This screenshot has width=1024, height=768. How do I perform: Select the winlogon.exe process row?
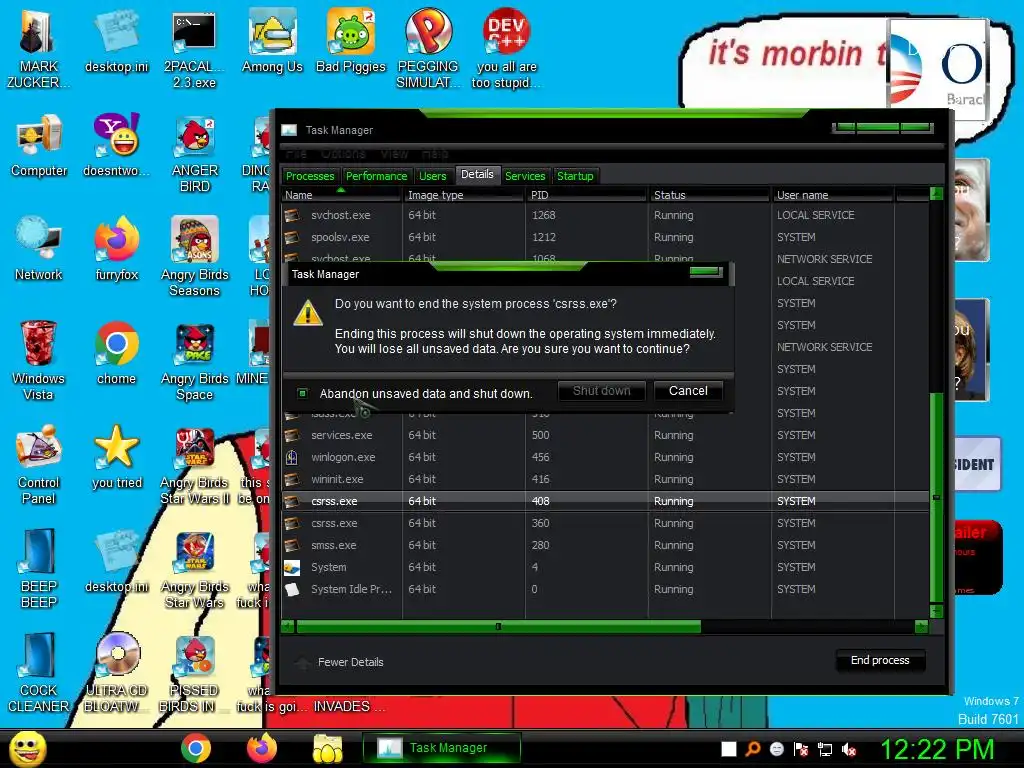605,457
